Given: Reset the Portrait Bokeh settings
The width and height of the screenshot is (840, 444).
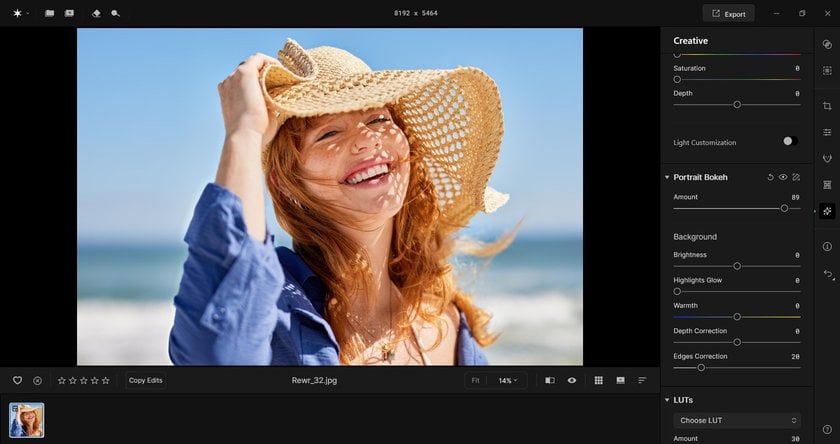Looking at the screenshot, I should (770, 177).
